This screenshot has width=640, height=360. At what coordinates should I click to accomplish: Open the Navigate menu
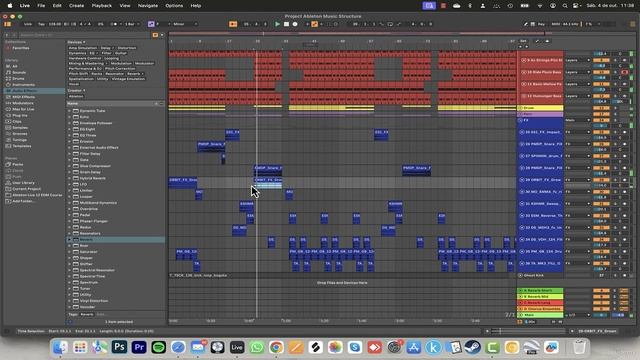point(148,6)
